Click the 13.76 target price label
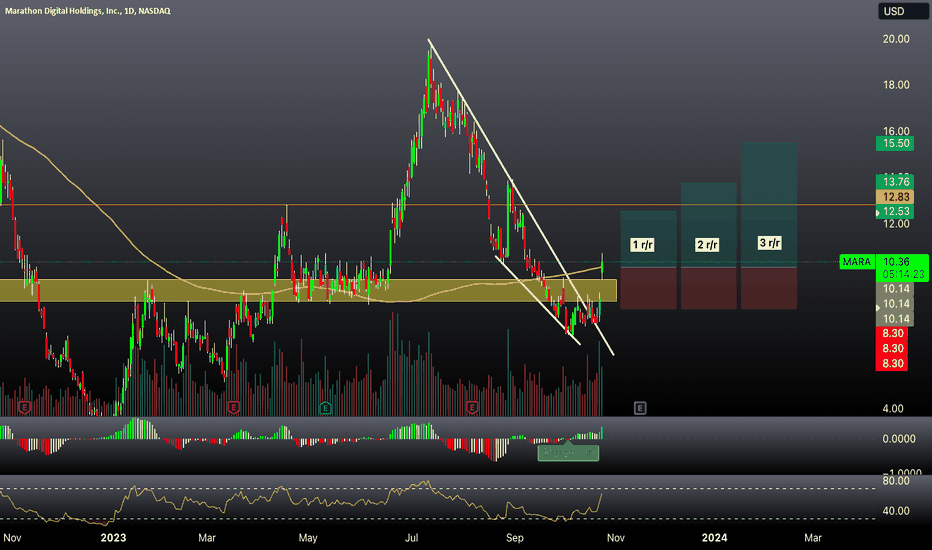Screen dimensions: 932x550 pos(895,182)
